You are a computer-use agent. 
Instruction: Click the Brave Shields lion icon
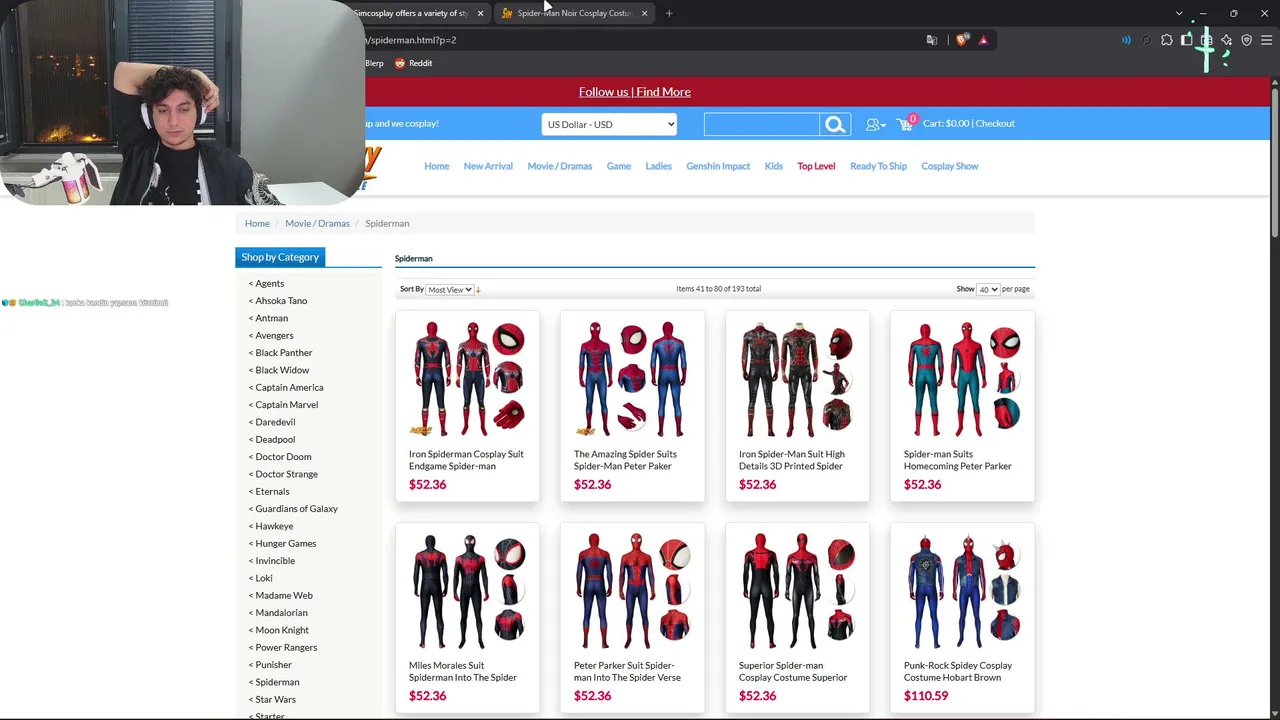[962, 40]
